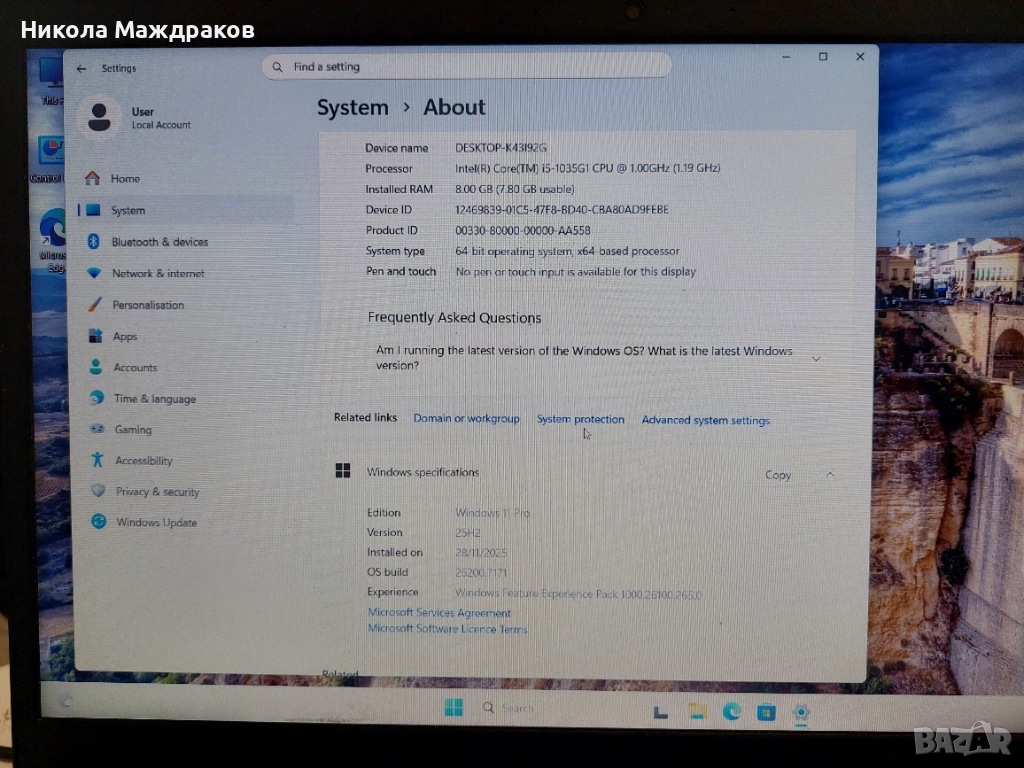The width and height of the screenshot is (1024, 768).
Task: Expand the Windows version FAQ question
Action: pos(816,358)
